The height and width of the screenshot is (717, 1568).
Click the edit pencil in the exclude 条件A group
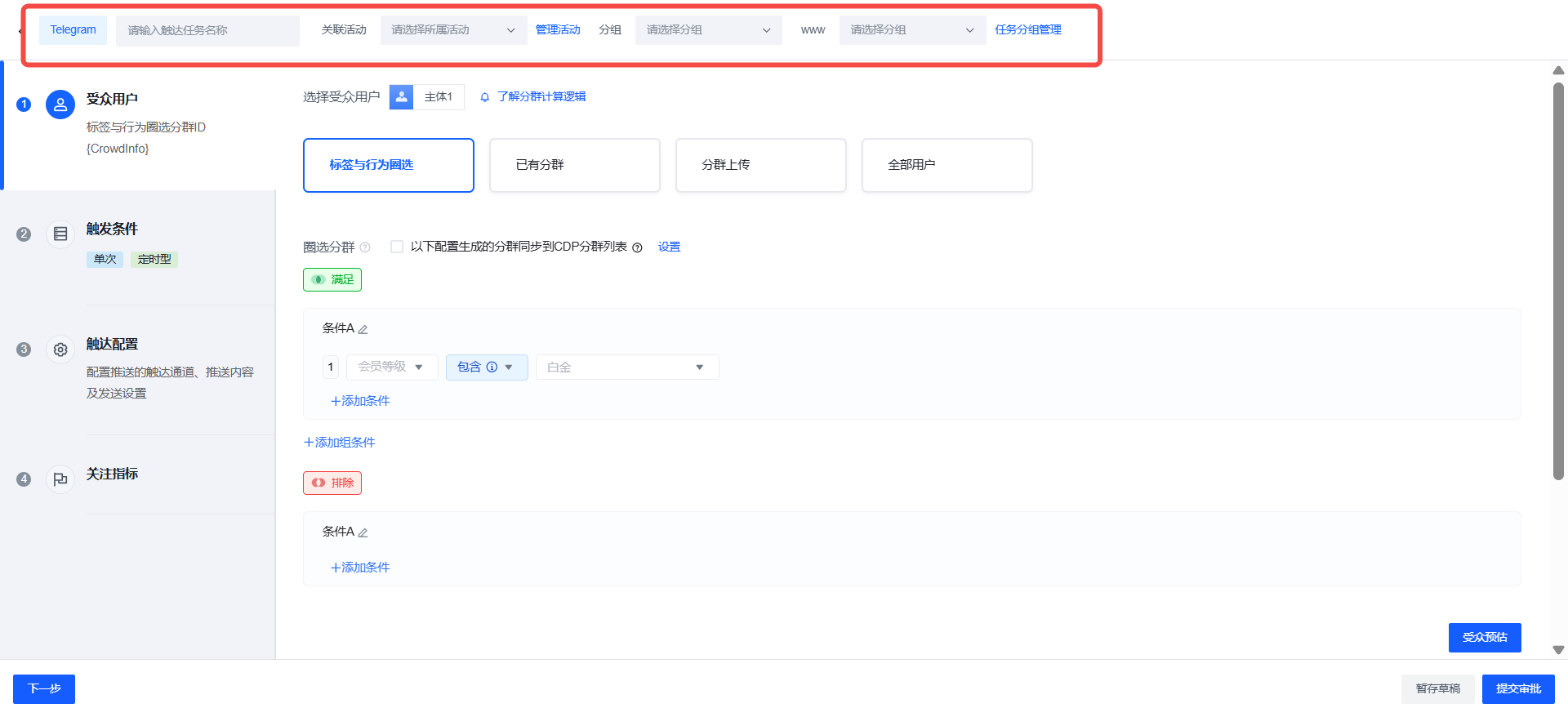tap(363, 532)
